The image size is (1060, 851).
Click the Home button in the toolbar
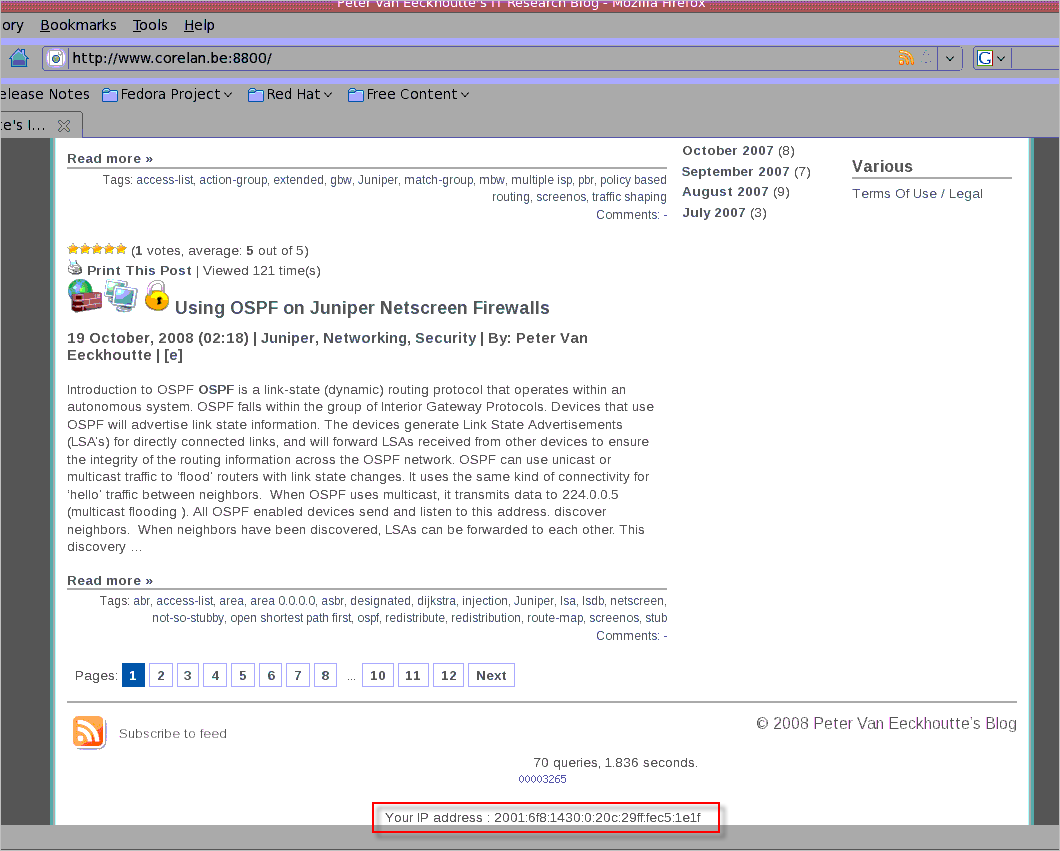coord(18,58)
